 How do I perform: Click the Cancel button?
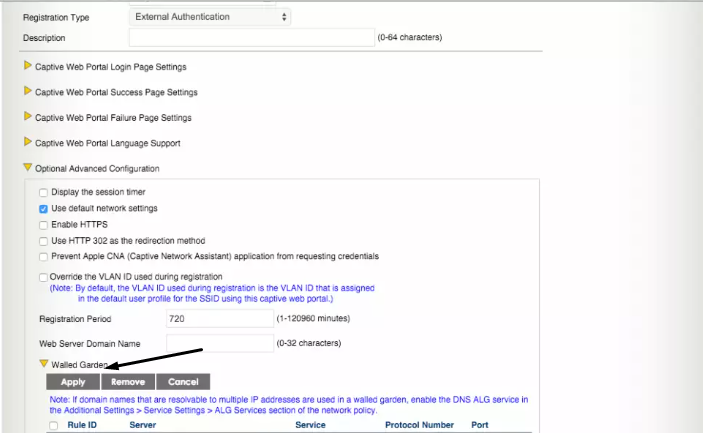coord(183,382)
